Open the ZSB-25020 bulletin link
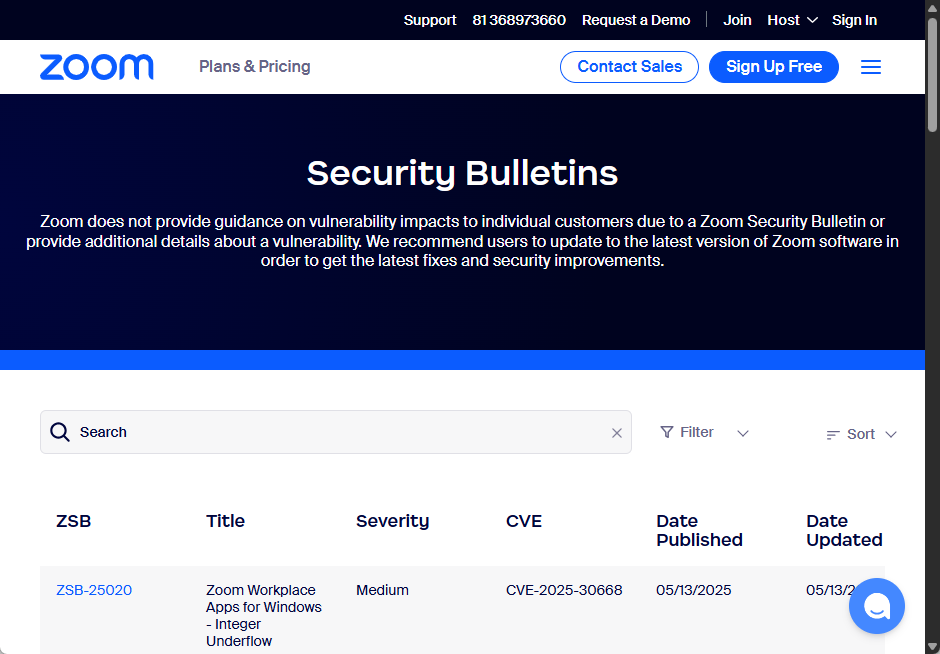This screenshot has width=940, height=654. pos(94,590)
